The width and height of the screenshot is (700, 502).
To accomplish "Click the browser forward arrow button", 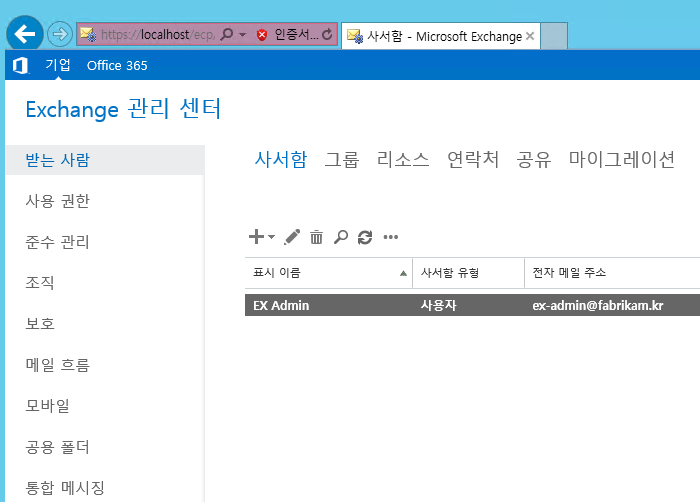I will [x=60, y=34].
